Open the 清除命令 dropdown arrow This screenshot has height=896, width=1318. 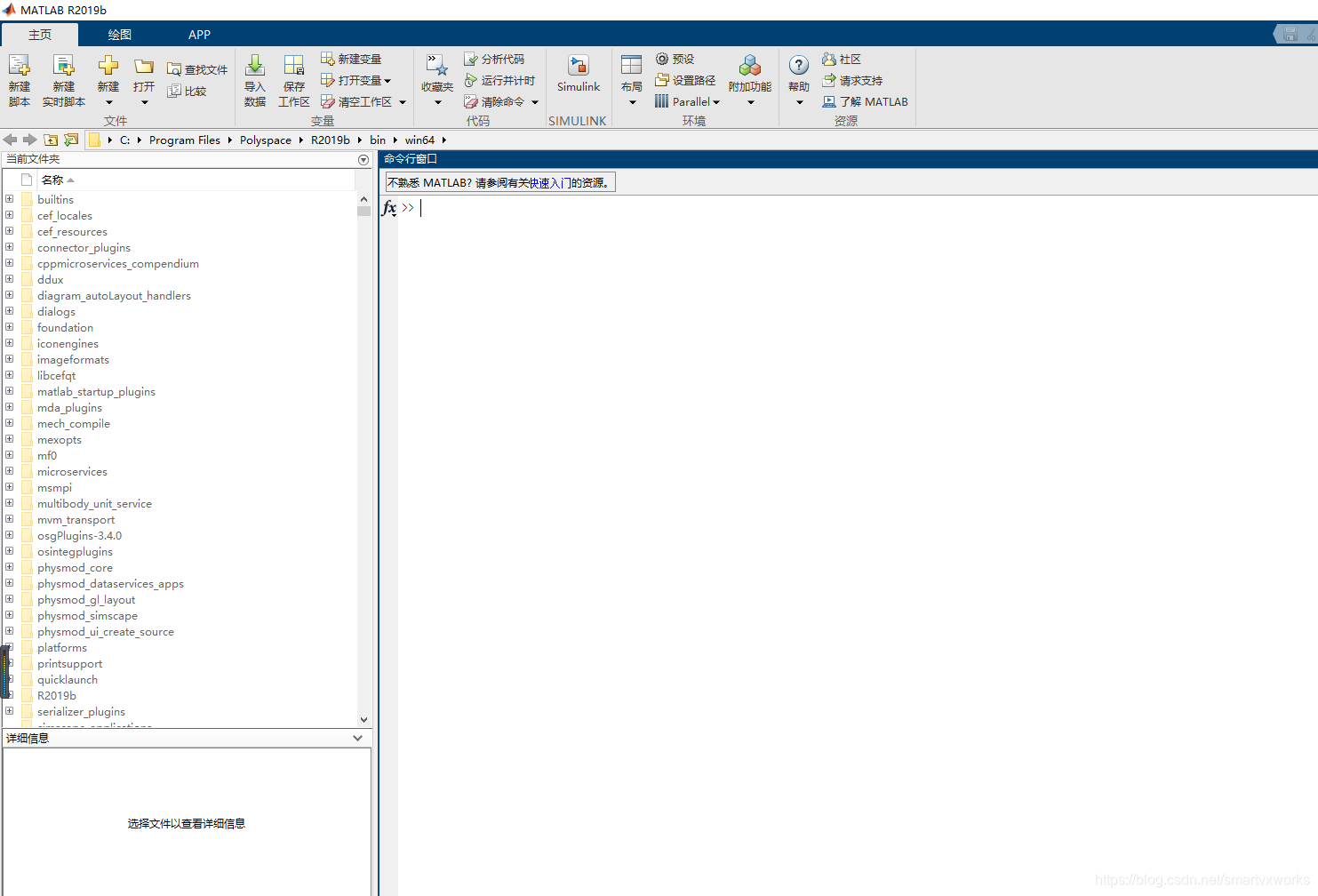[535, 102]
